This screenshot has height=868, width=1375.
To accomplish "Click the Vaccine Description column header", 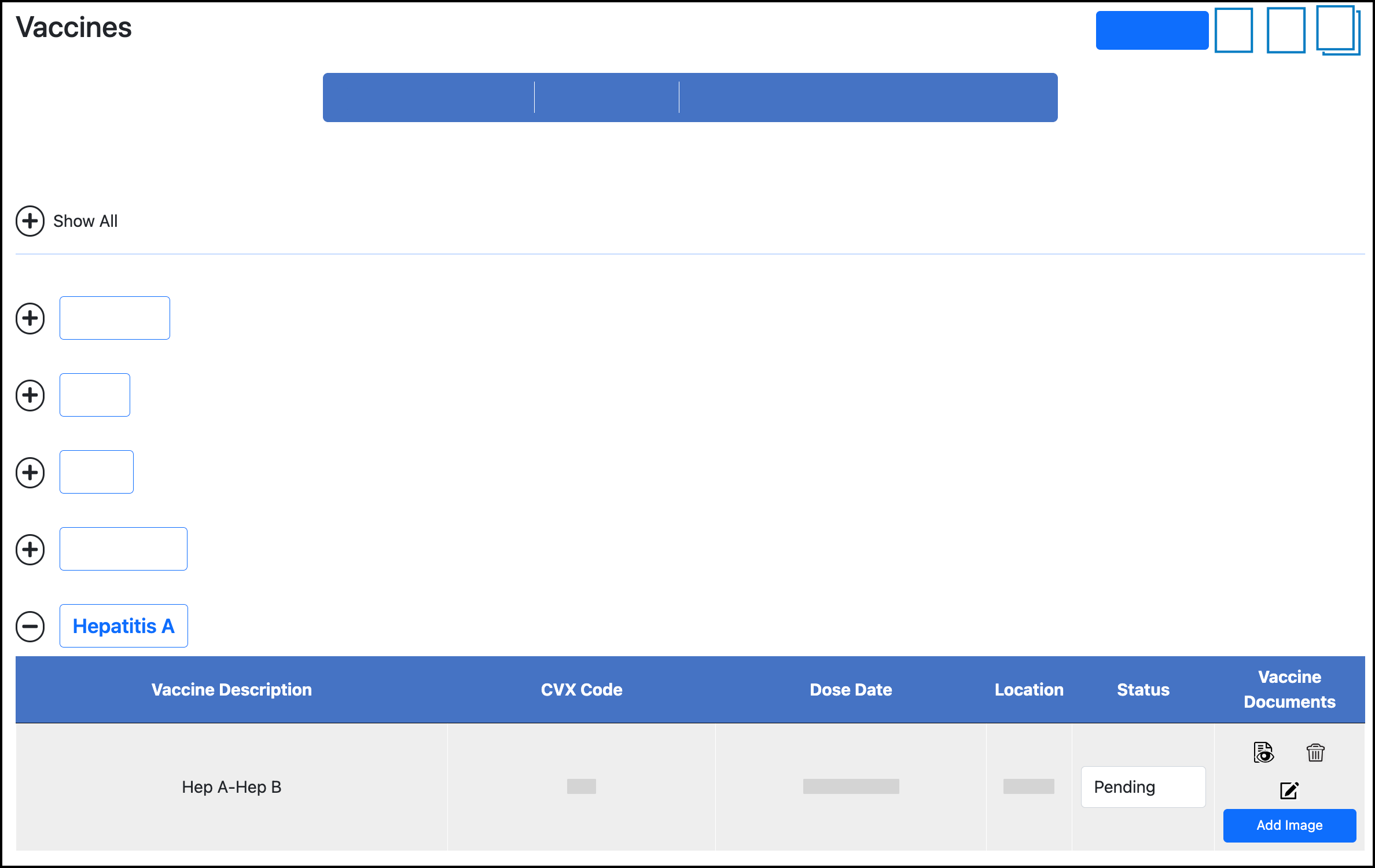I will [x=231, y=688].
